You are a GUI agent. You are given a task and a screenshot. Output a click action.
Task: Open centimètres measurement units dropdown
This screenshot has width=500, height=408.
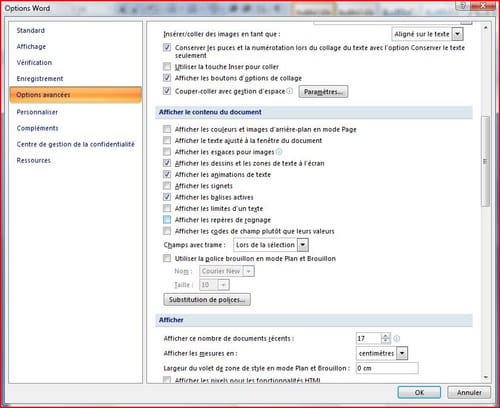402,353
